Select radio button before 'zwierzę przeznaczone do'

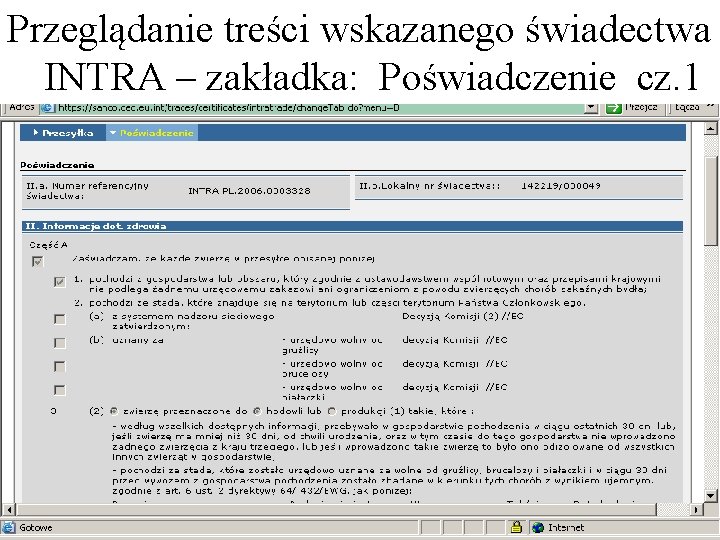coord(114,411)
